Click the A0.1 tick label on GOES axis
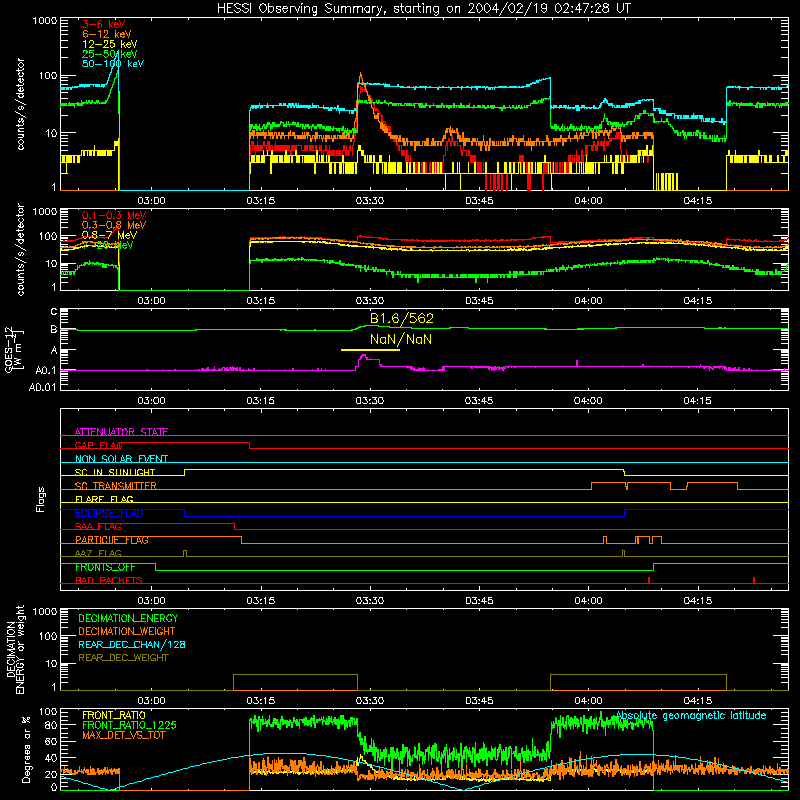Image resolution: width=800 pixels, height=800 pixels. (x=46, y=370)
